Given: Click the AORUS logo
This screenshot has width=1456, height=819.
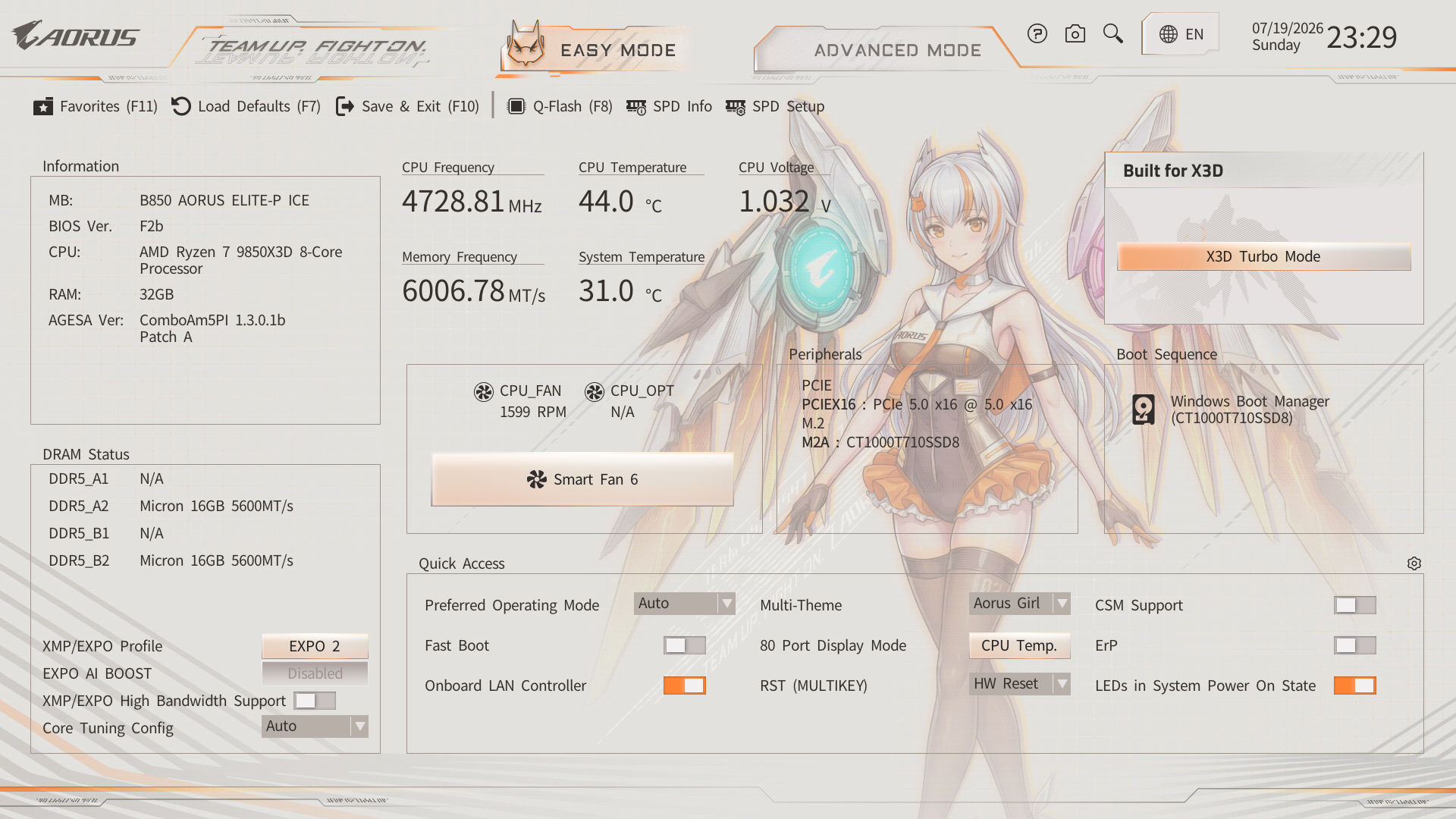Looking at the screenshot, I should (x=76, y=36).
